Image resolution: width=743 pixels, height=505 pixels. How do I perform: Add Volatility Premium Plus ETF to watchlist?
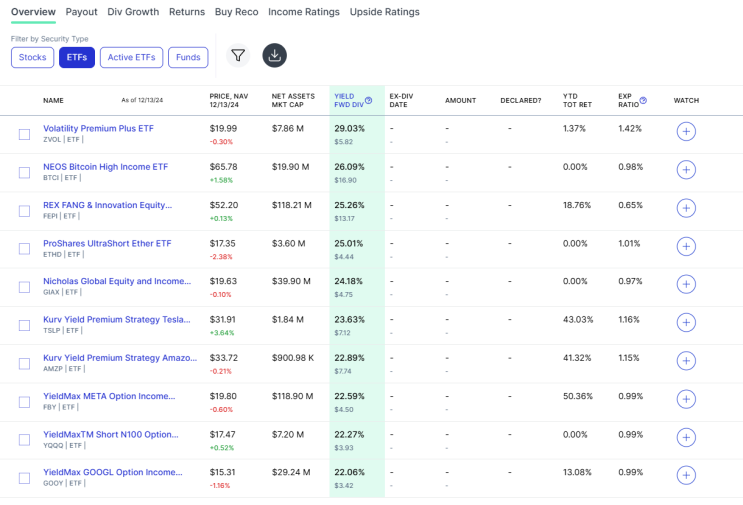pyautogui.click(x=686, y=131)
